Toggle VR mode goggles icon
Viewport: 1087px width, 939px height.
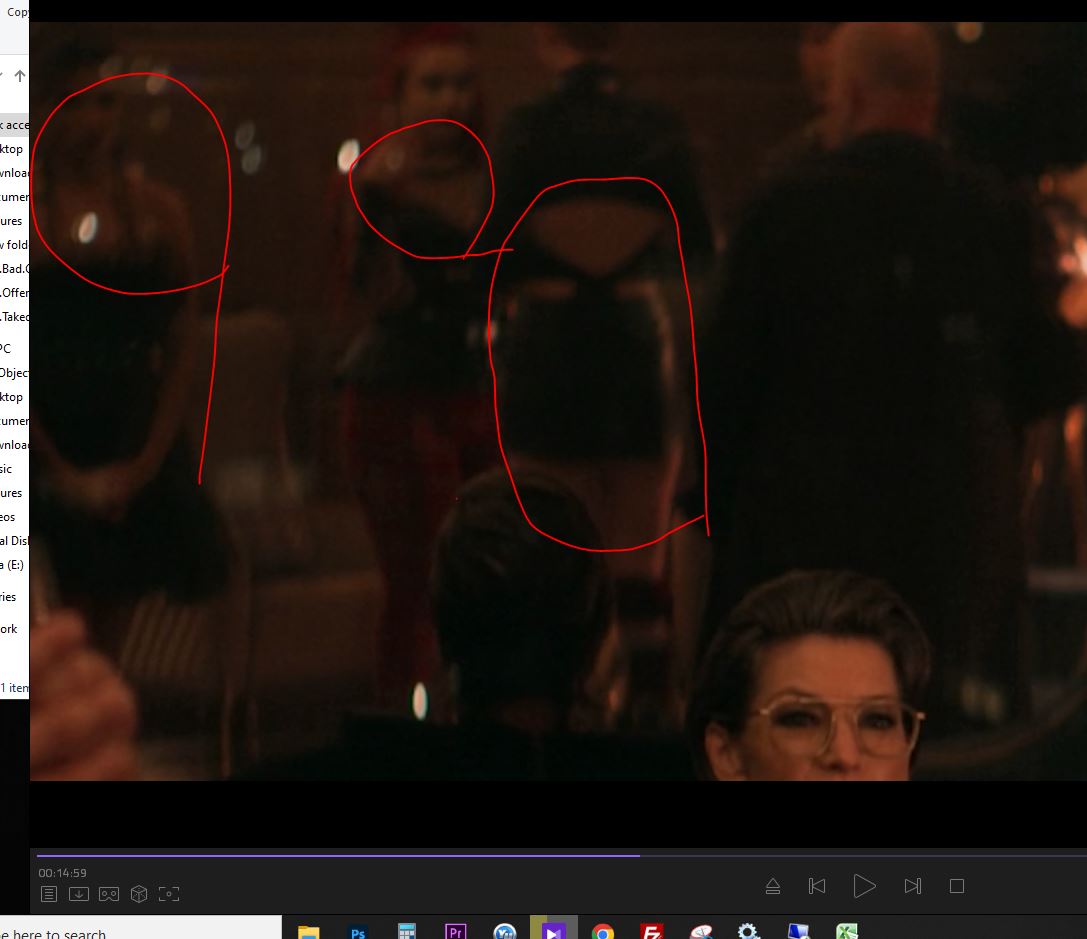[109, 894]
